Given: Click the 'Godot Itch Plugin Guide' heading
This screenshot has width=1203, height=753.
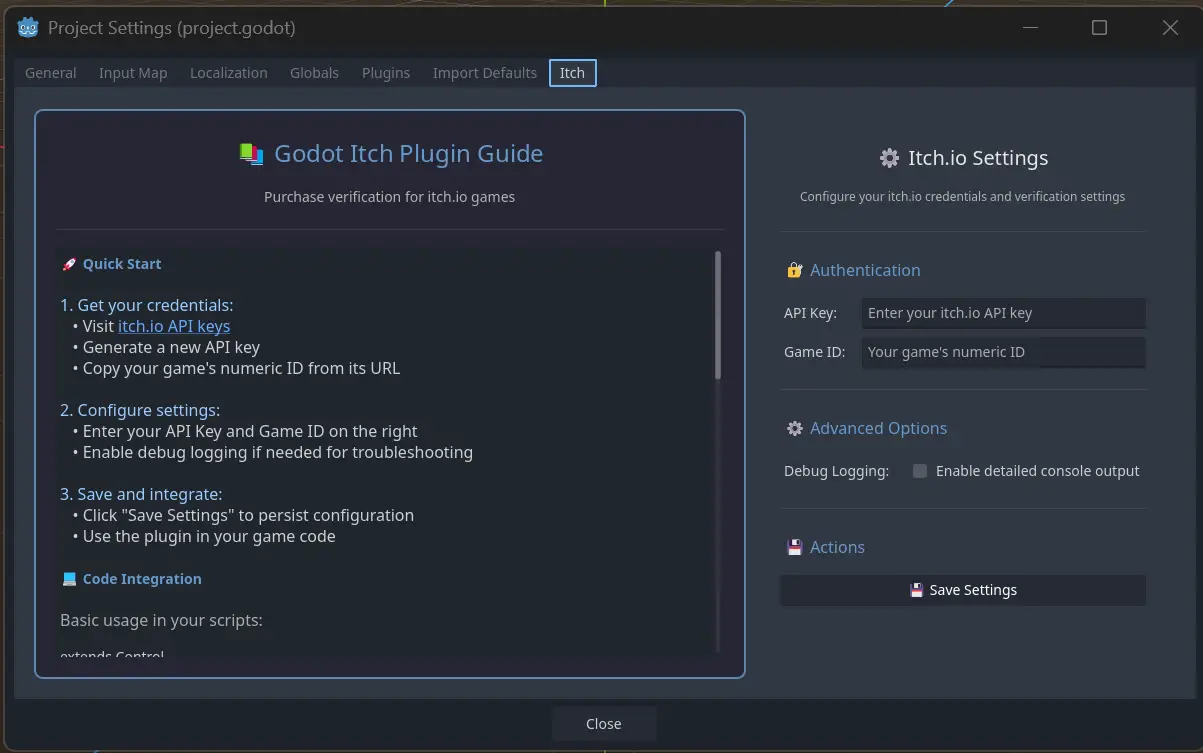Looking at the screenshot, I should click(x=409, y=153).
